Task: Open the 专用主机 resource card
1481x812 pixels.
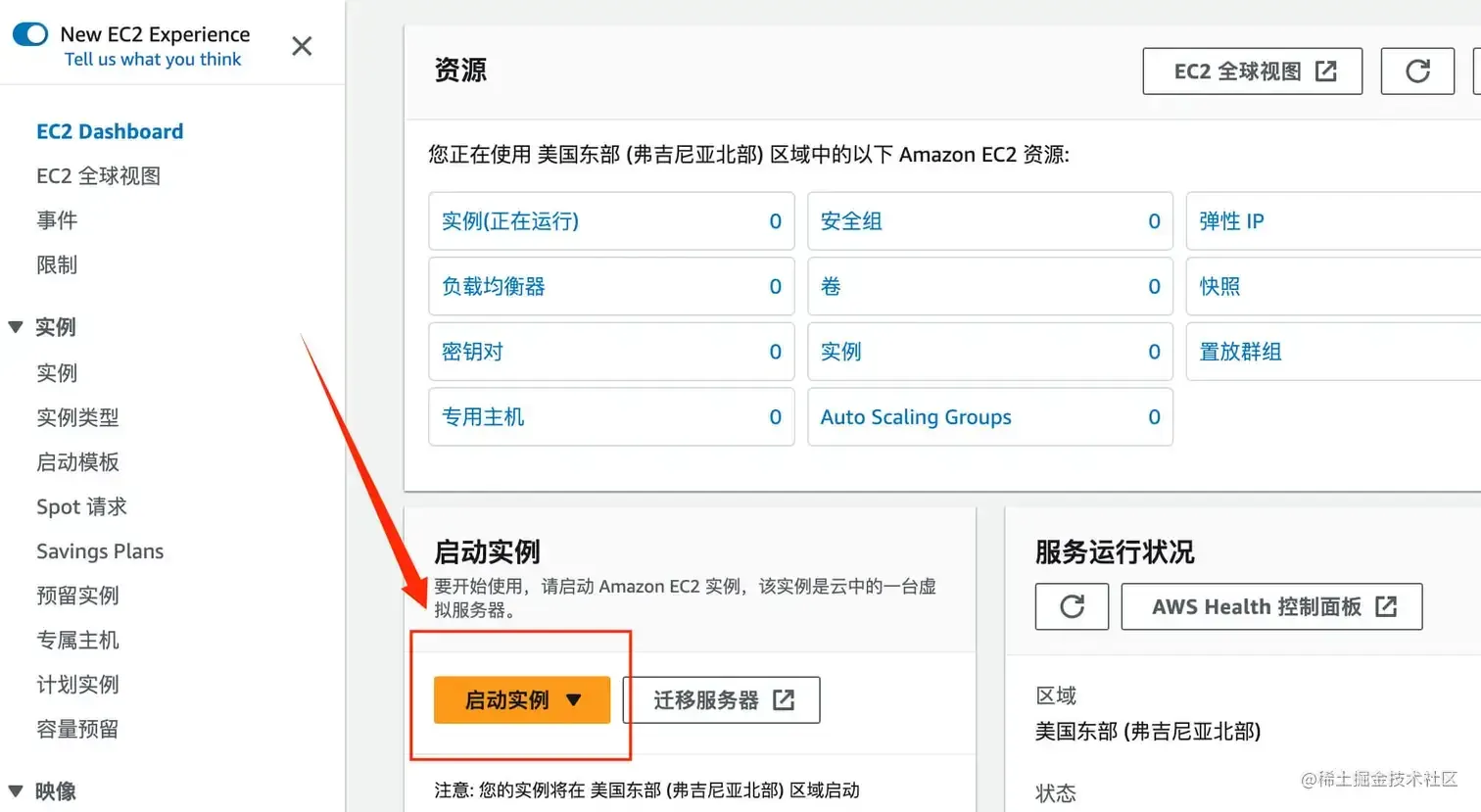Action: pos(611,417)
